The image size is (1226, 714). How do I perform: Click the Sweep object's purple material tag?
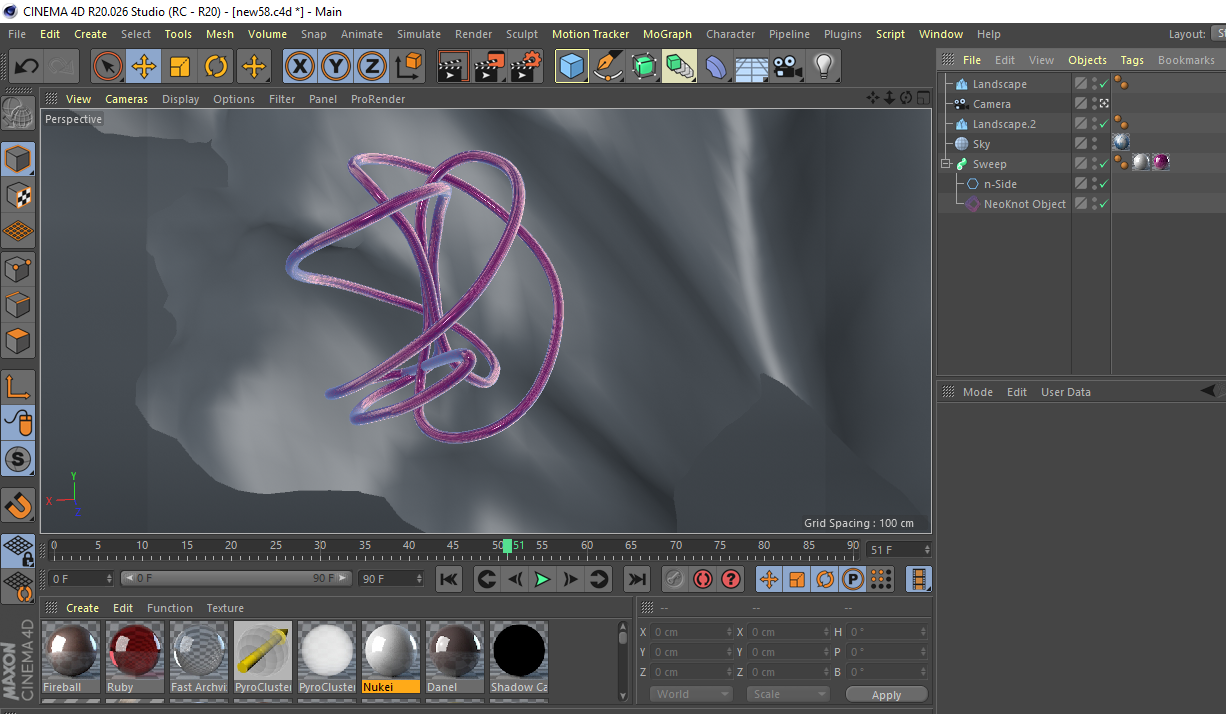coord(1160,163)
